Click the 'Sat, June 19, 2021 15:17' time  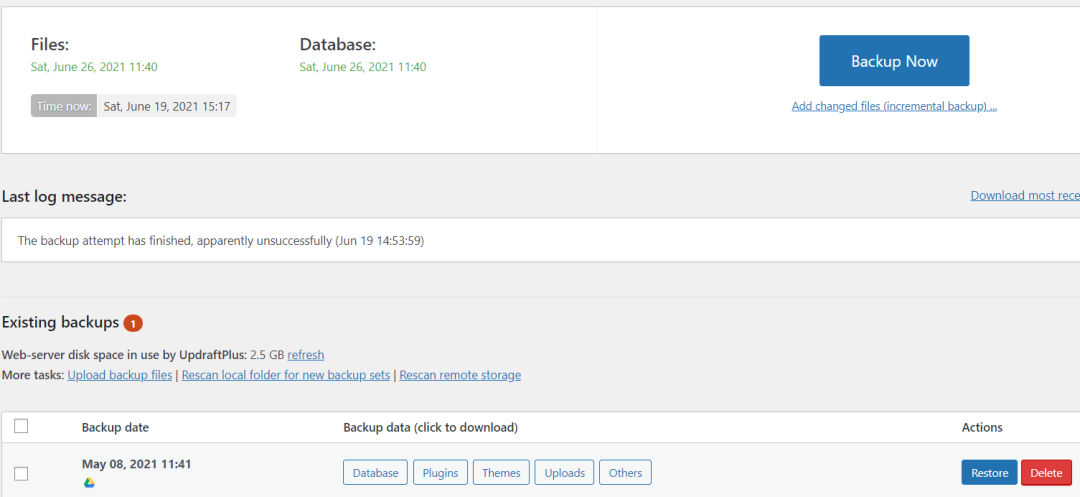pyautogui.click(x=167, y=106)
